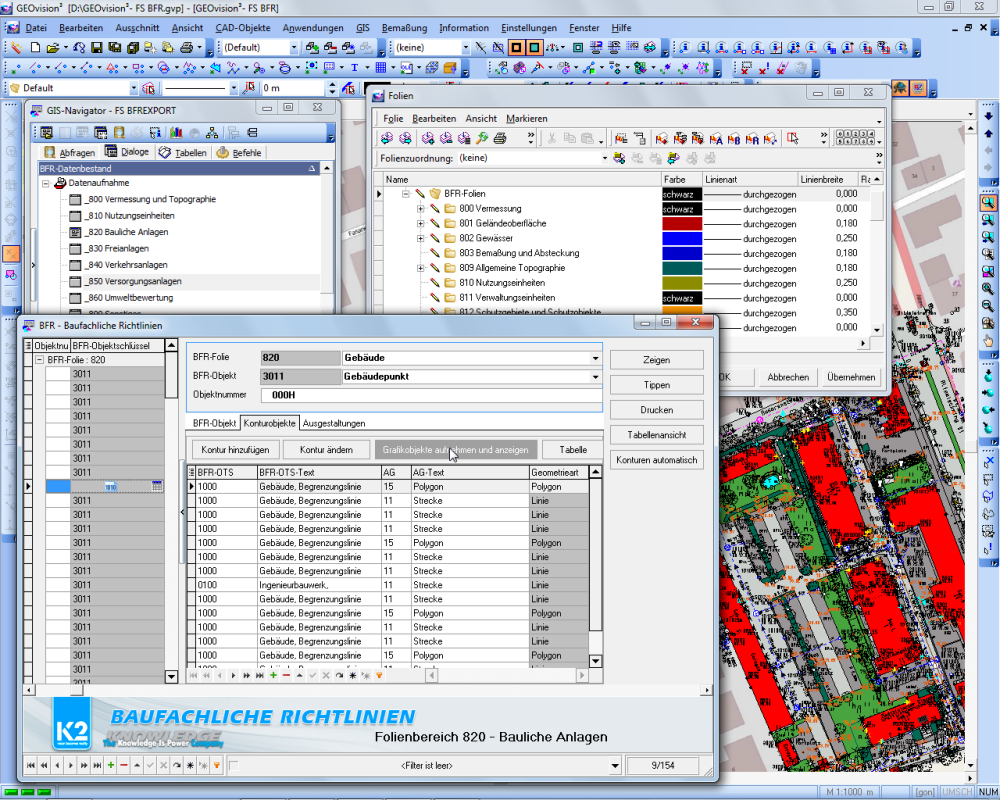Toggle the checkbox beside _810 Nutzungseinheiten
Screen dimensions: 1000x800
[75, 216]
